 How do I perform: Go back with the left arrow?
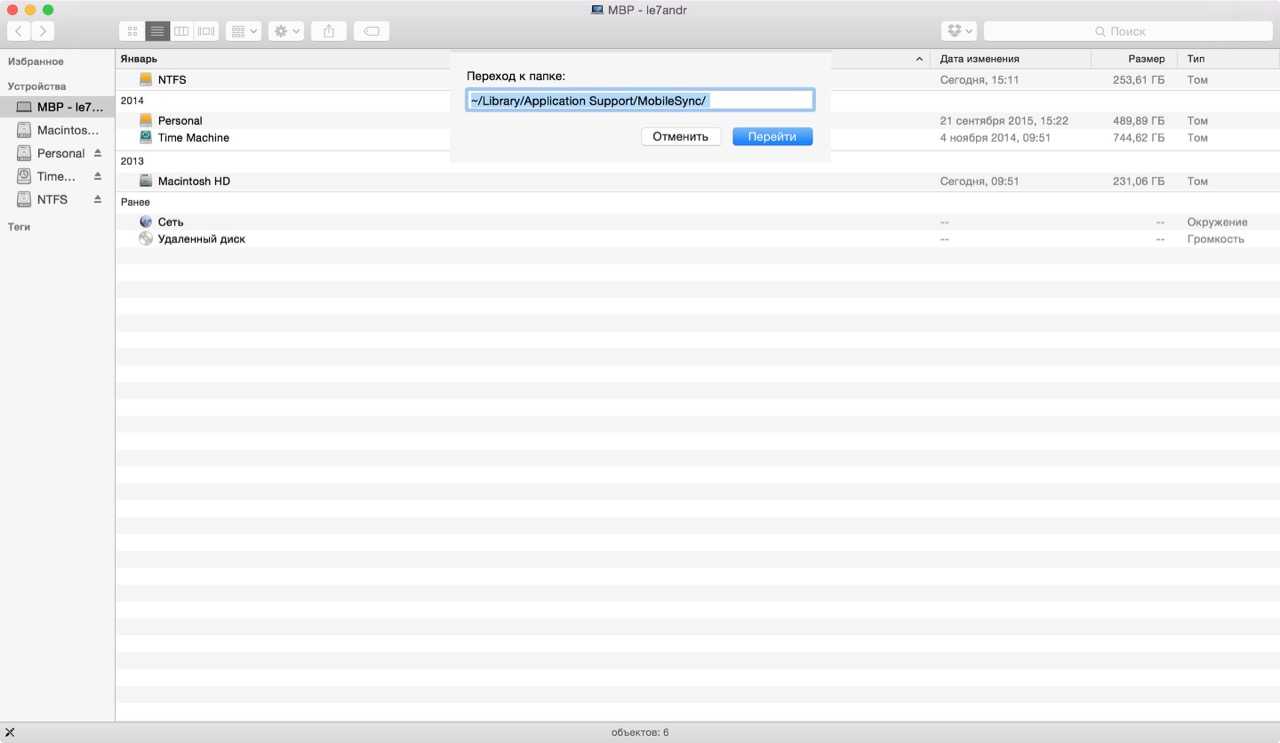point(18,31)
